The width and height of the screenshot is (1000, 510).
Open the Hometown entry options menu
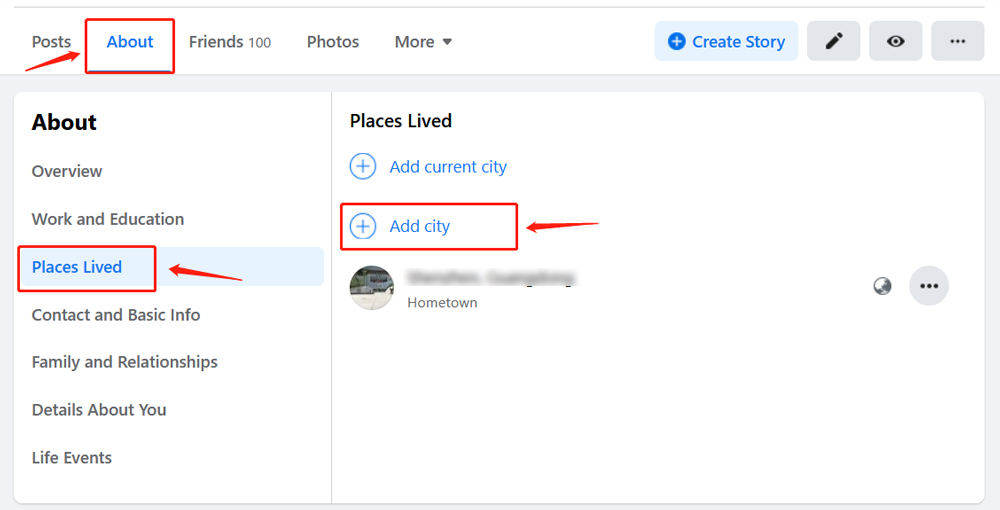[929, 286]
